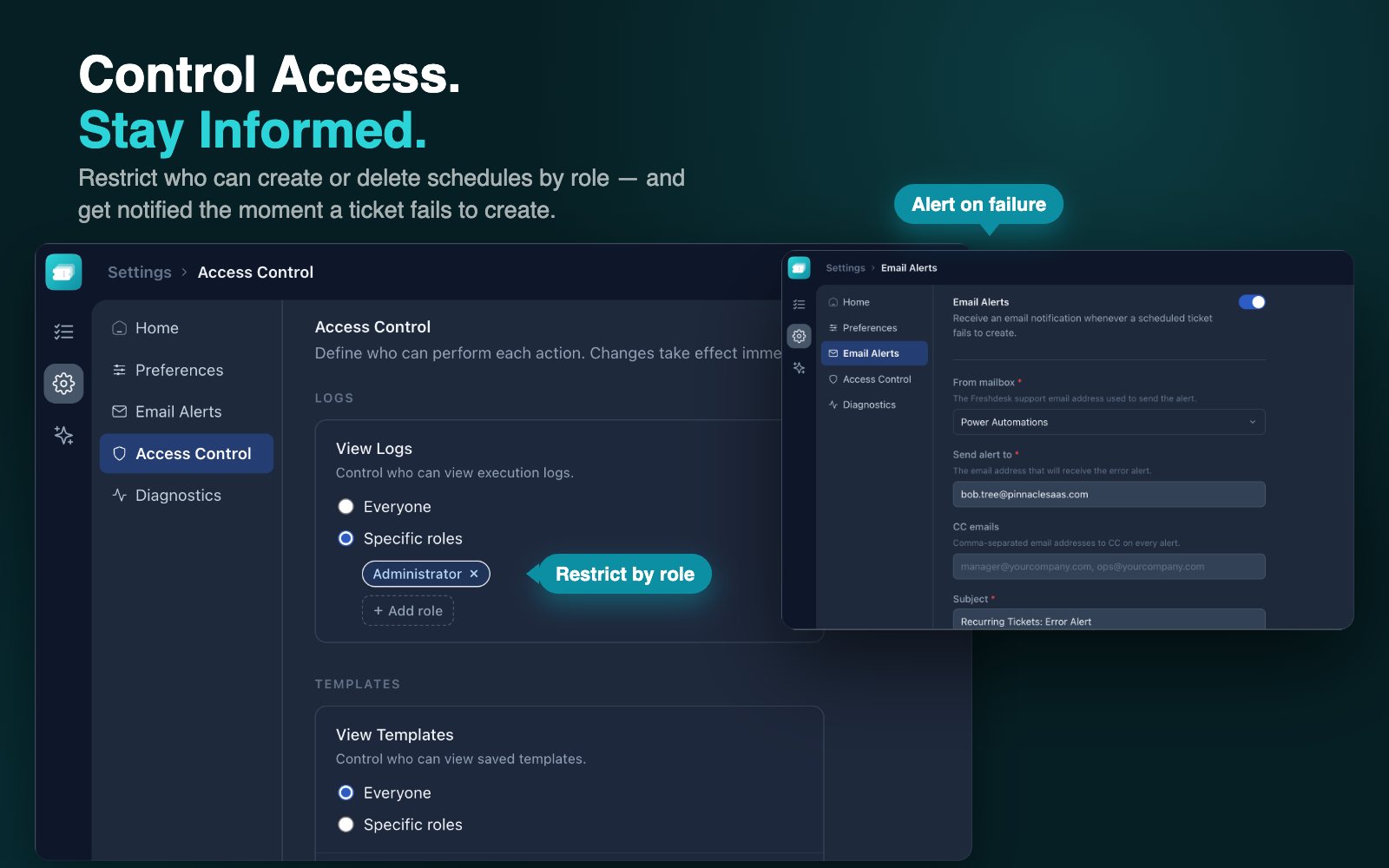This screenshot has width=1389, height=868.
Task: Click Email Alerts breadcrumb title
Action: tap(909, 268)
